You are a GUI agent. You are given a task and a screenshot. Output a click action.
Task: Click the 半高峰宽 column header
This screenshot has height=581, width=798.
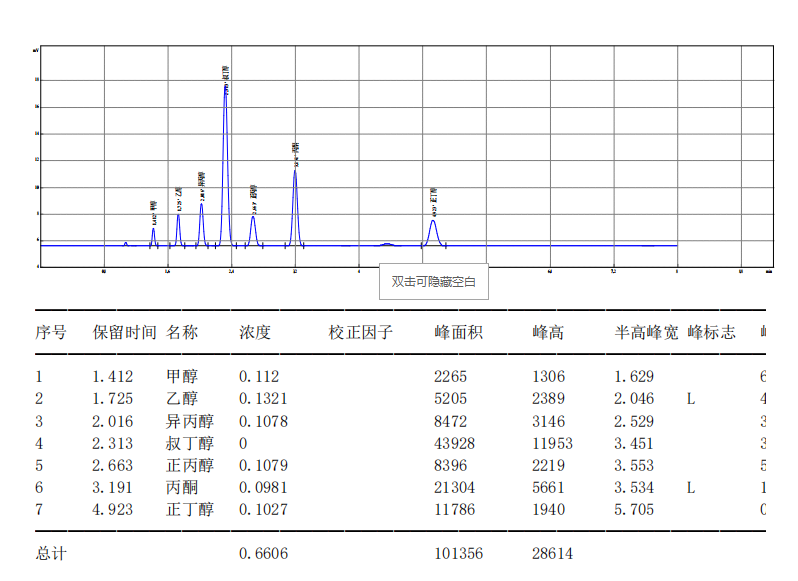tap(645, 332)
